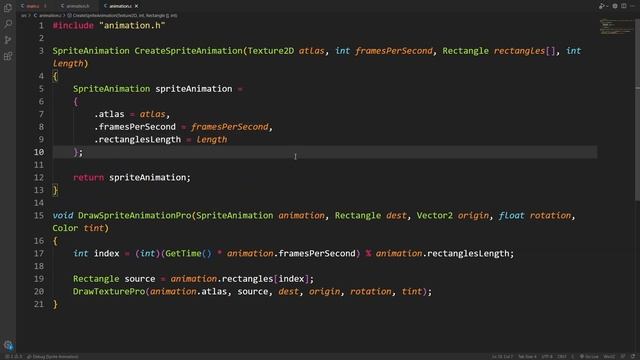Click the Go Live button in status bar
This screenshot has width=640, height=360.
pyautogui.click(x=589, y=357)
